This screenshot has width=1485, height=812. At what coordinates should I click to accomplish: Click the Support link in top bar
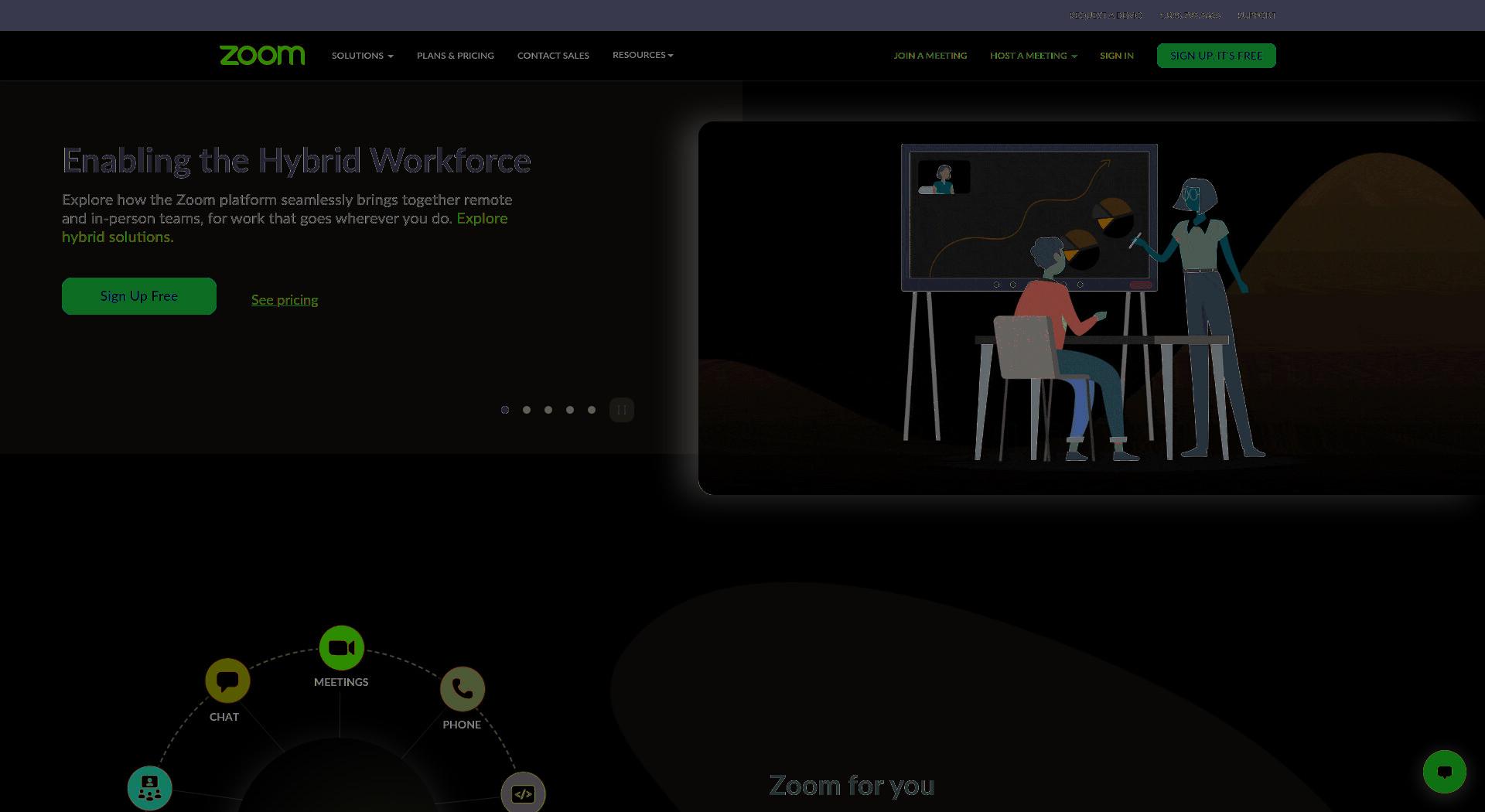pos(1257,15)
